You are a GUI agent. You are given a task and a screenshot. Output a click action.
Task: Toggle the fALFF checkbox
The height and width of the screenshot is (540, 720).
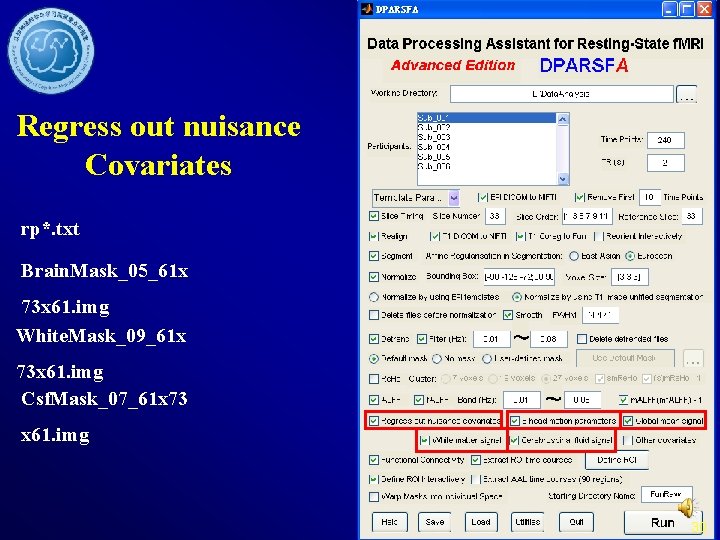(418, 400)
